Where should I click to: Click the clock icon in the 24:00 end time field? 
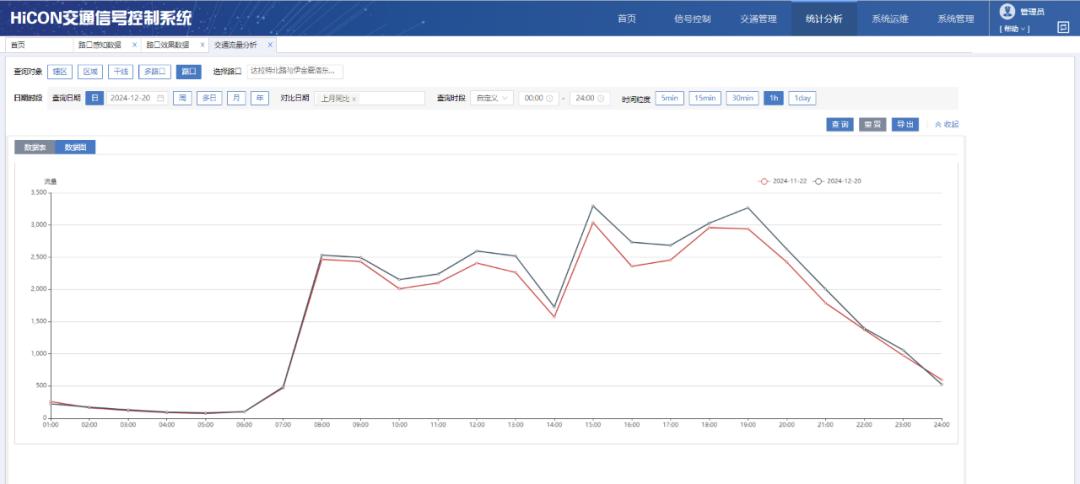pos(603,98)
